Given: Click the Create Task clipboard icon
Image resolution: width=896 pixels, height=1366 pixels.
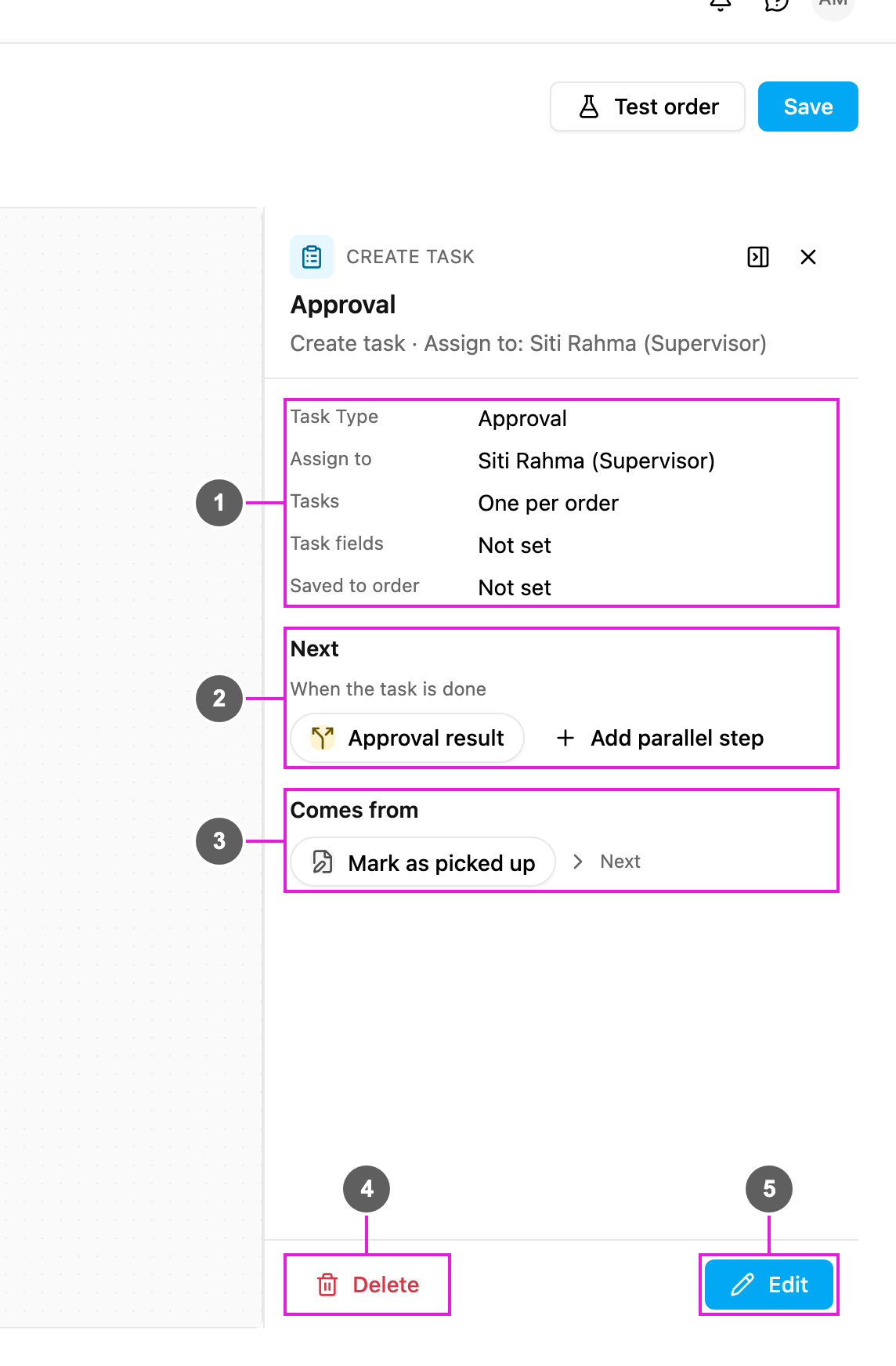Looking at the screenshot, I should tap(312, 257).
